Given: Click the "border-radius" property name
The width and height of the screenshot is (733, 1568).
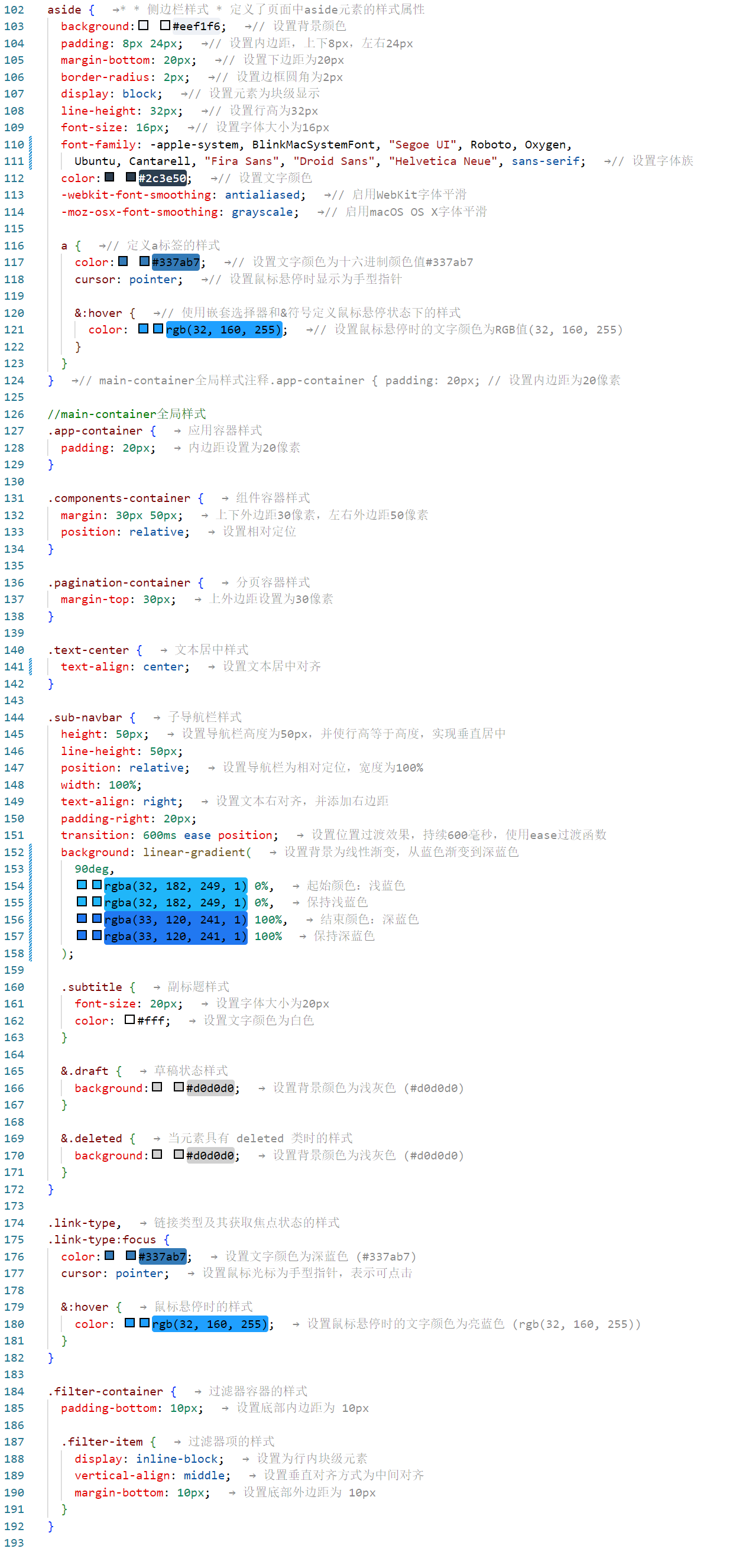Looking at the screenshot, I should tap(105, 77).
